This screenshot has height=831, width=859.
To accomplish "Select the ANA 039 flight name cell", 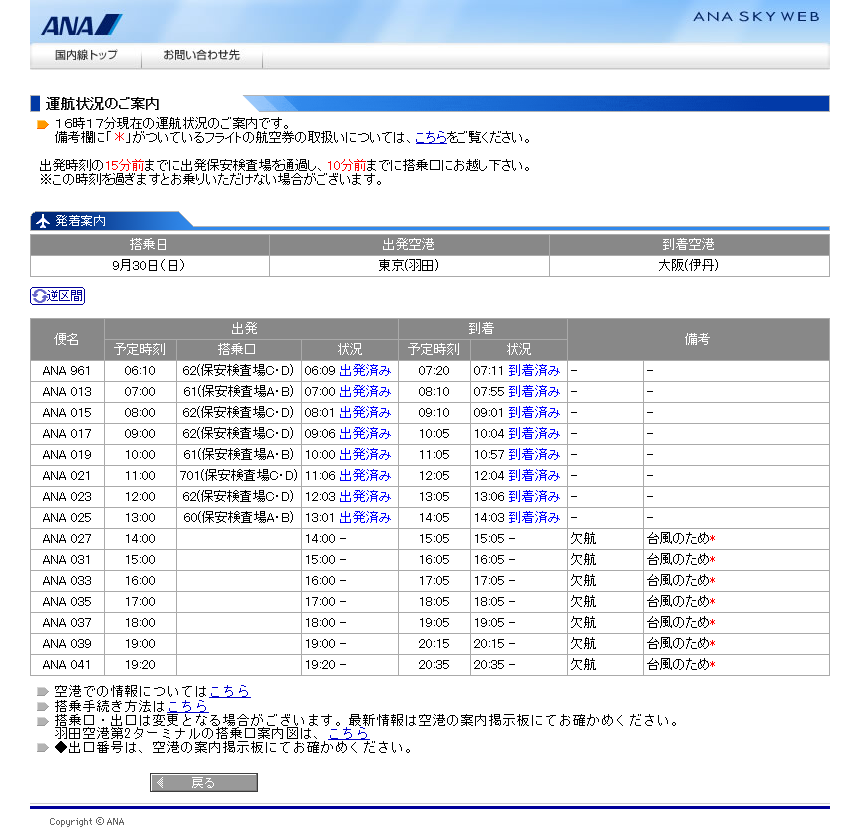I will pos(67,644).
